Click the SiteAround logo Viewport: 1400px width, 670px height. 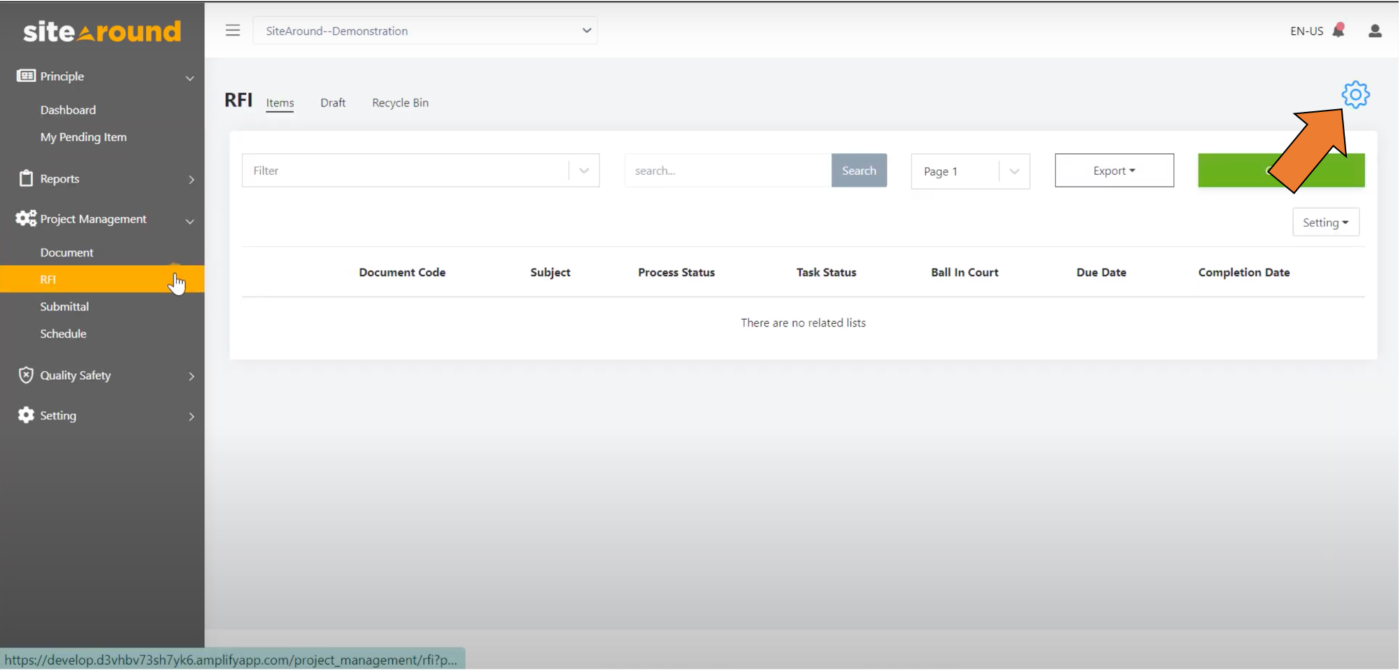100,31
